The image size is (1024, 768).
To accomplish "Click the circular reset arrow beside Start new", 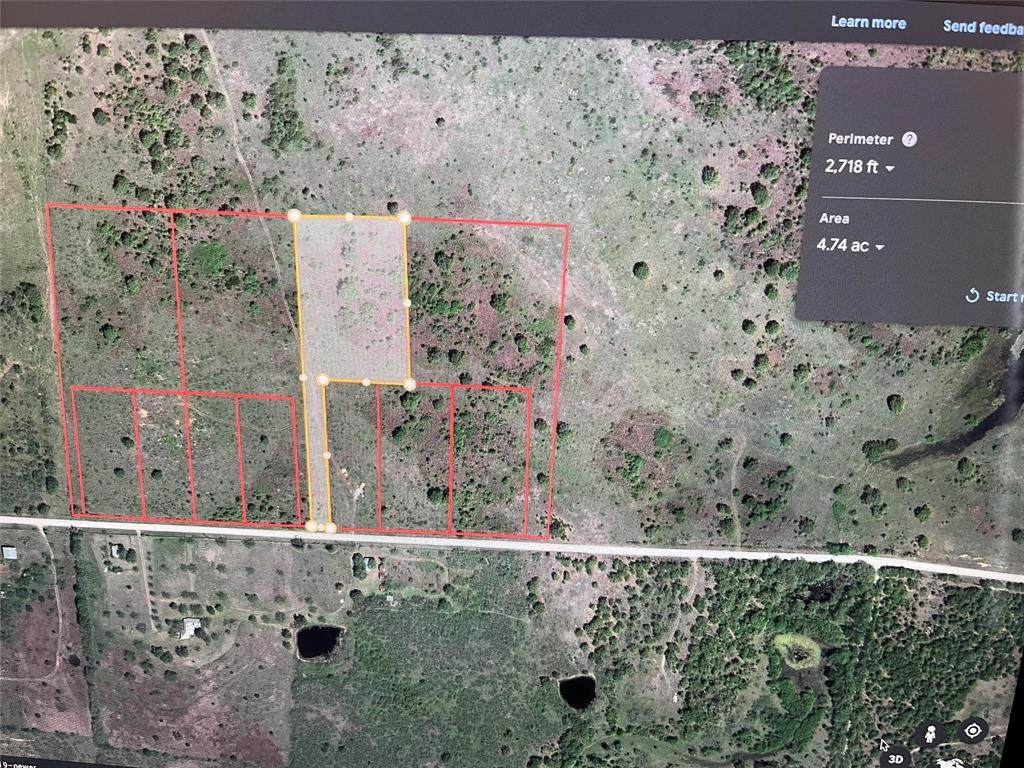I will (972, 296).
